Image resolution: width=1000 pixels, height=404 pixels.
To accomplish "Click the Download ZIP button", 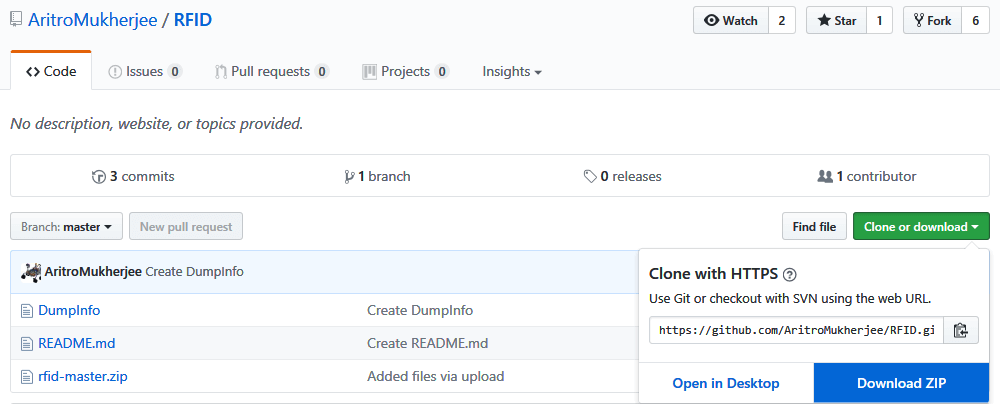I will (902, 383).
